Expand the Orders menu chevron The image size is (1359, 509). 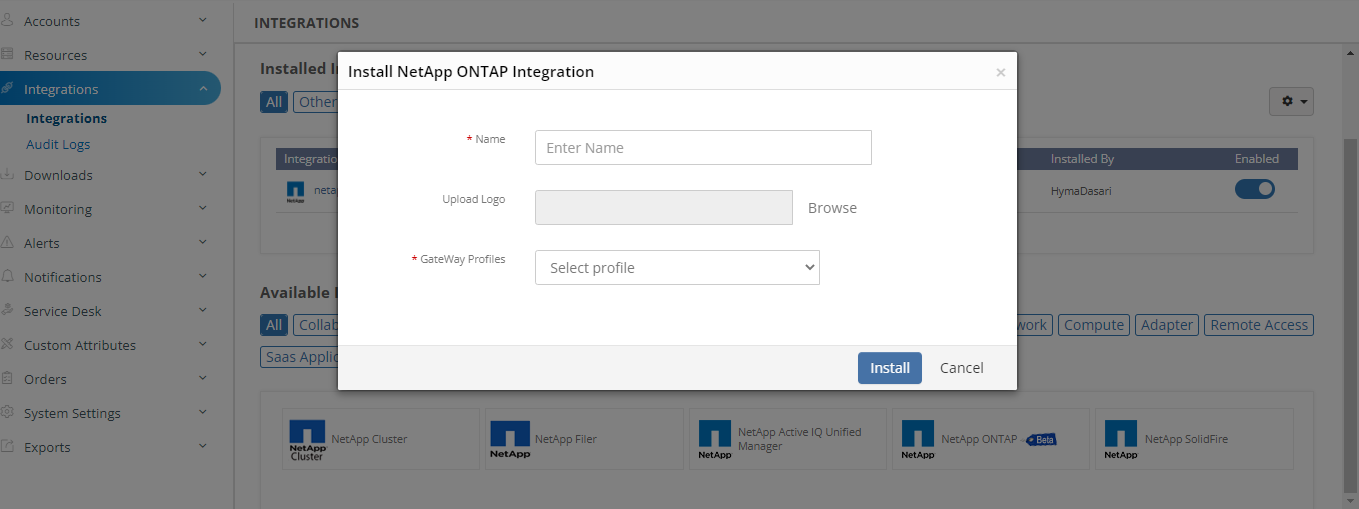click(203, 378)
